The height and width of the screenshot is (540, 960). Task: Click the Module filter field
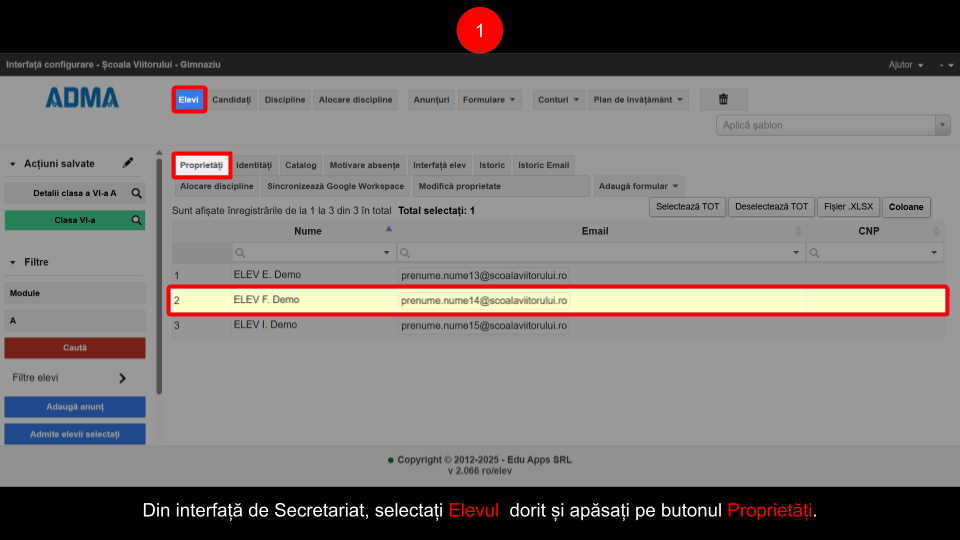click(x=75, y=293)
